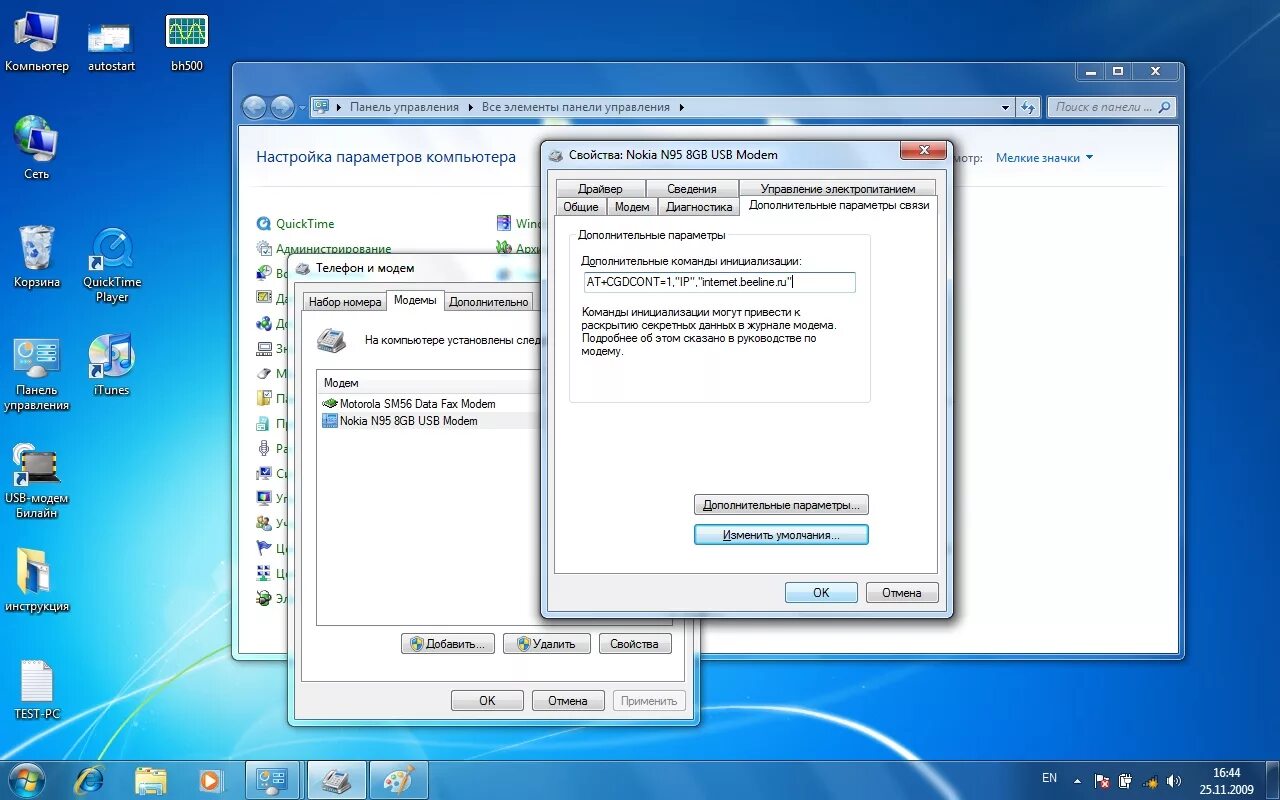
Task: Click OK in Телефон и модем window
Action: [x=487, y=700]
